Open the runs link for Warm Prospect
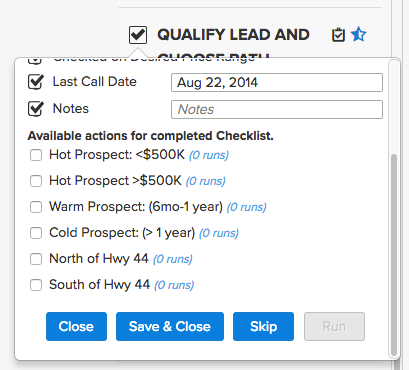 [247, 207]
